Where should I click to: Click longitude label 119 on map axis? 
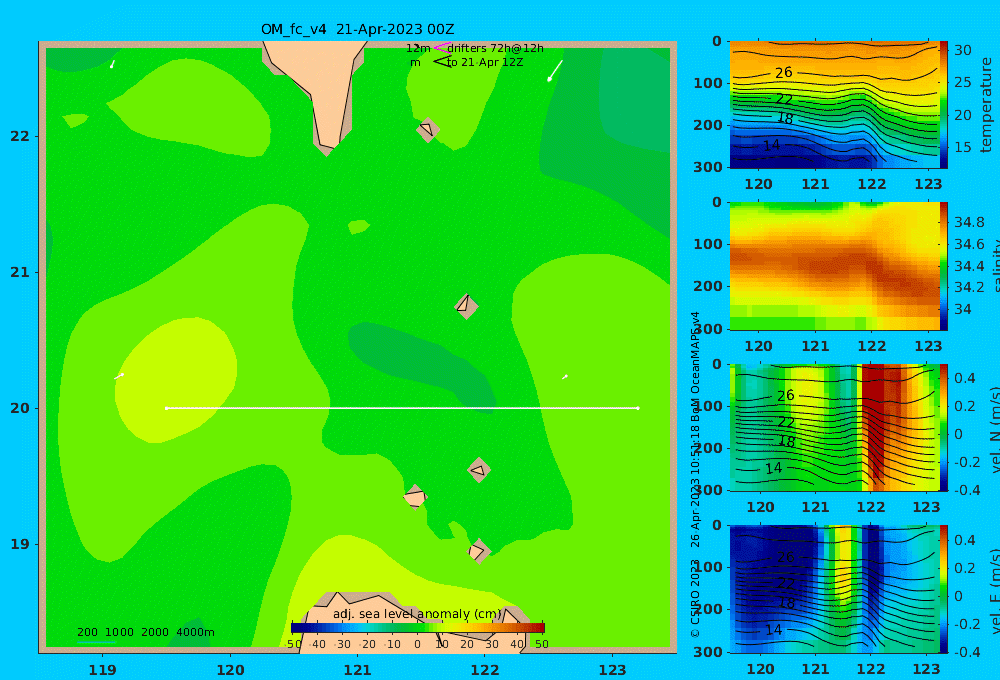point(102,670)
